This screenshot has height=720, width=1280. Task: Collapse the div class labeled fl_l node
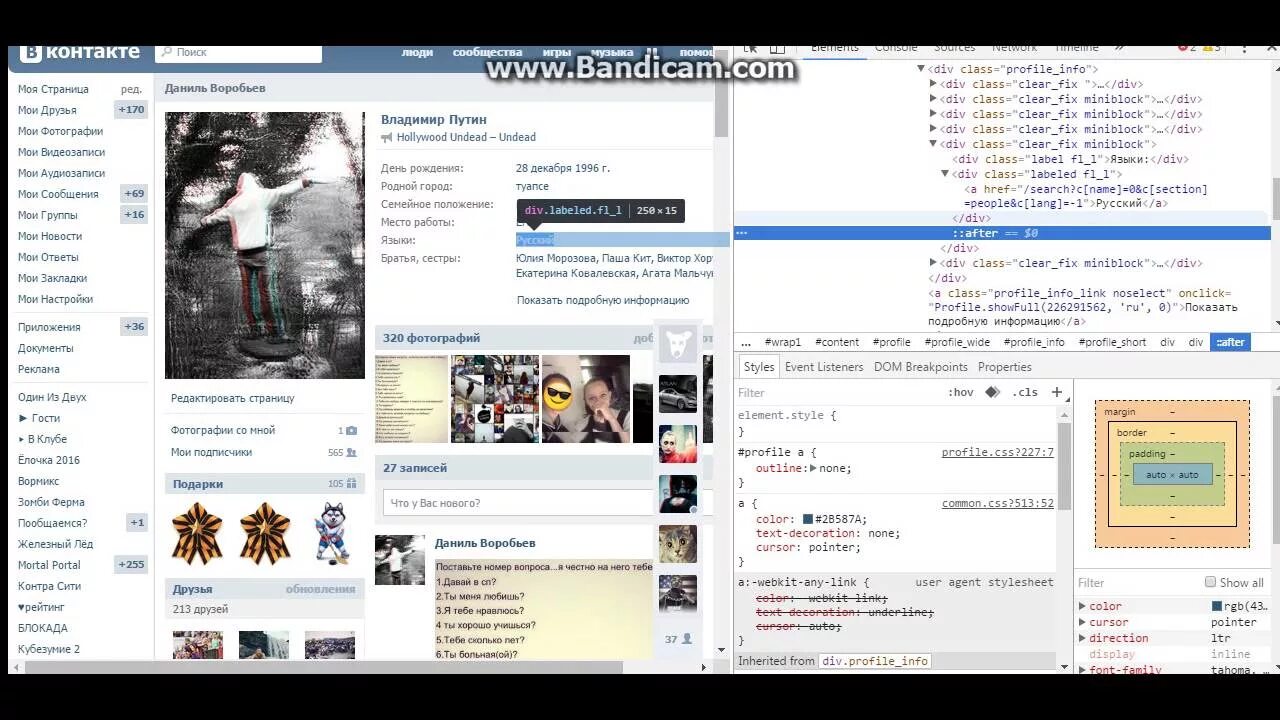(x=945, y=174)
